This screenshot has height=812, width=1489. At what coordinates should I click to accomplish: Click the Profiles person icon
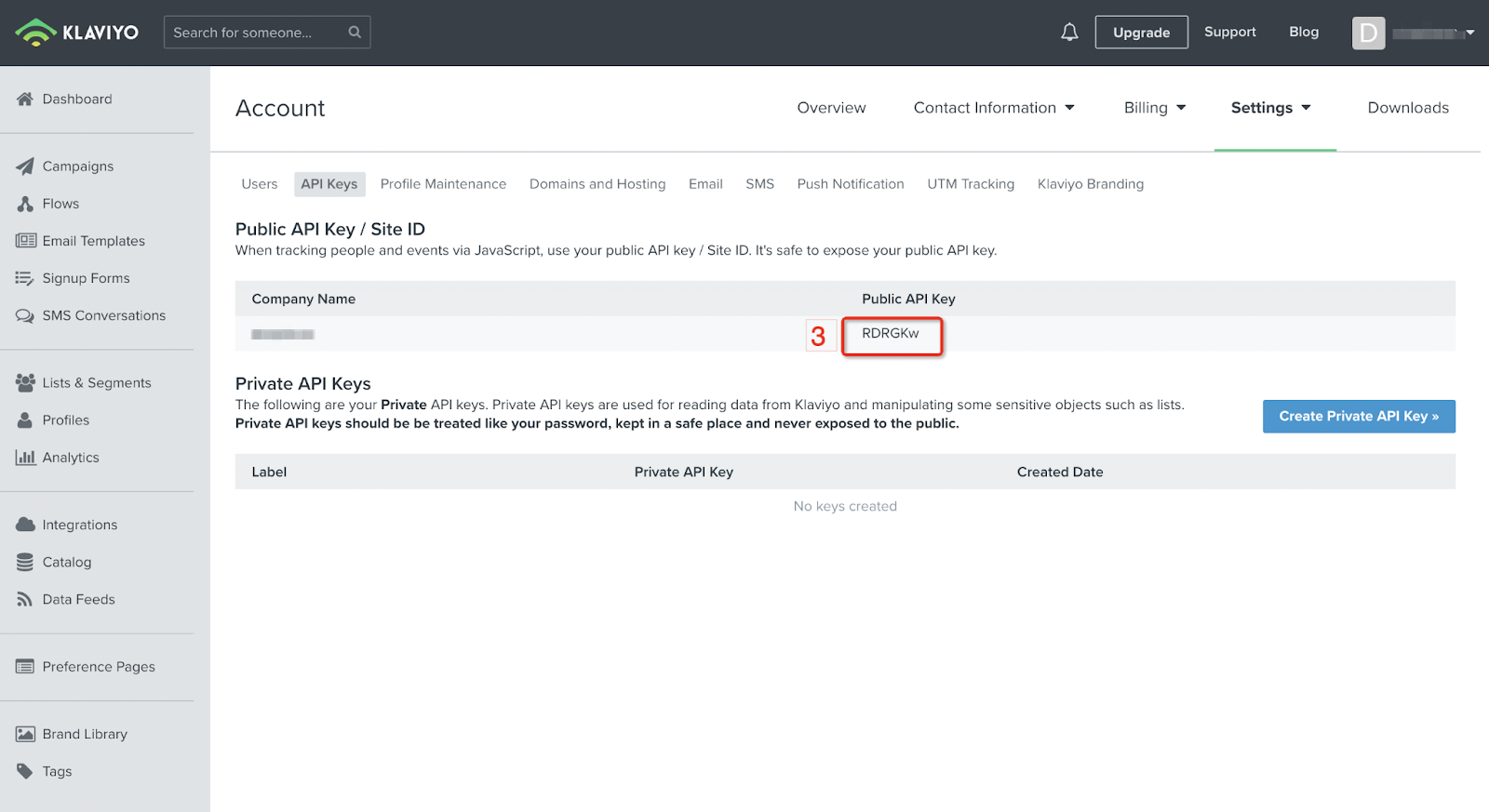pos(25,420)
